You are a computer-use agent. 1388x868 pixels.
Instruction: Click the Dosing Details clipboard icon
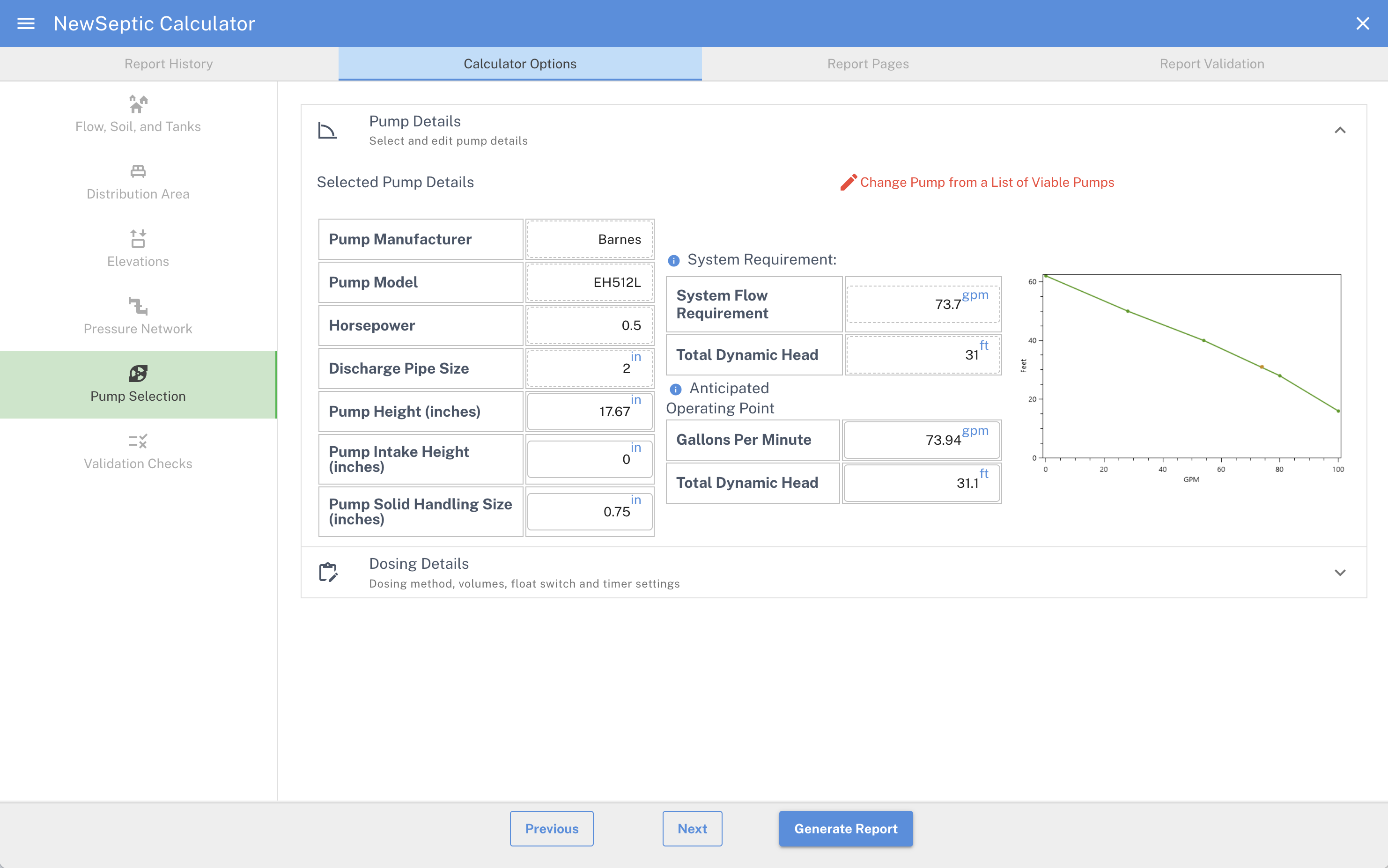(328, 573)
